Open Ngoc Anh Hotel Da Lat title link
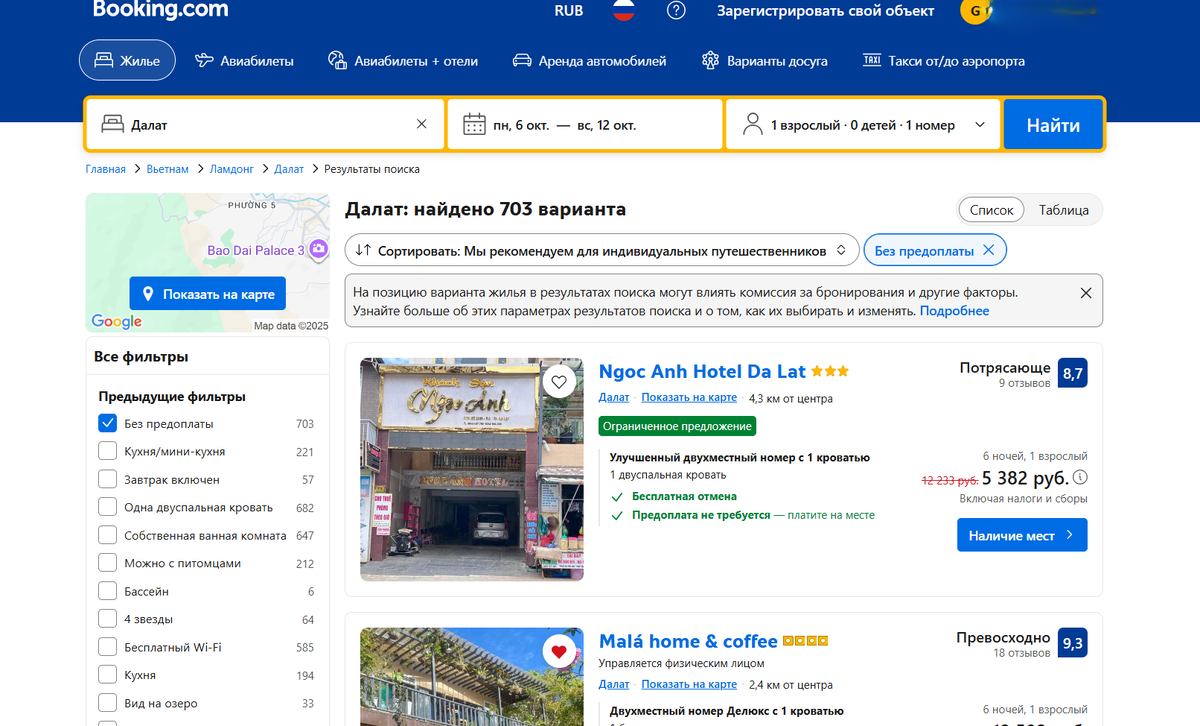The height and width of the screenshot is (726, 1200). (702, 371)
